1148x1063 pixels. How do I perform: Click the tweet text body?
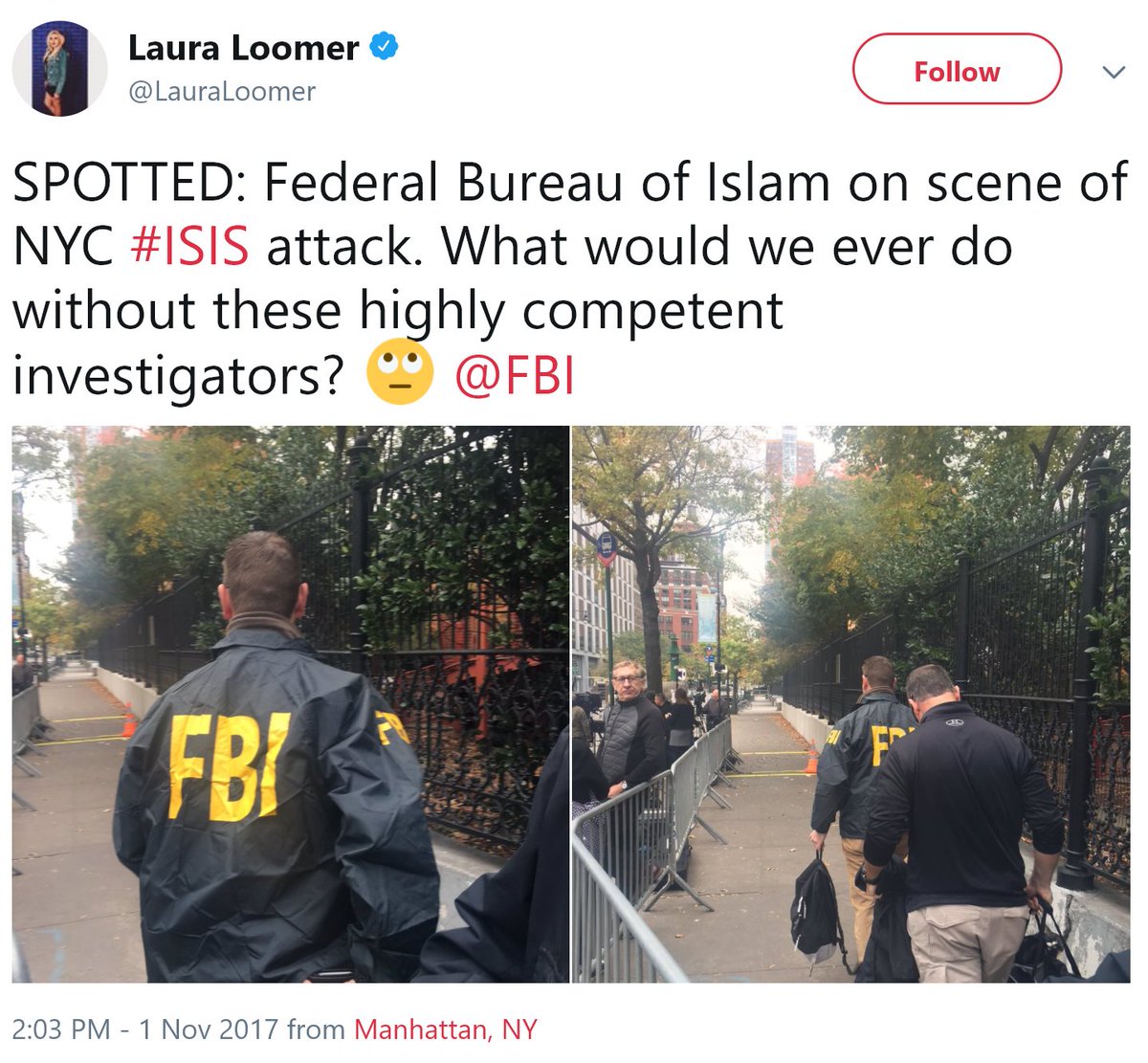click(570, 279)
